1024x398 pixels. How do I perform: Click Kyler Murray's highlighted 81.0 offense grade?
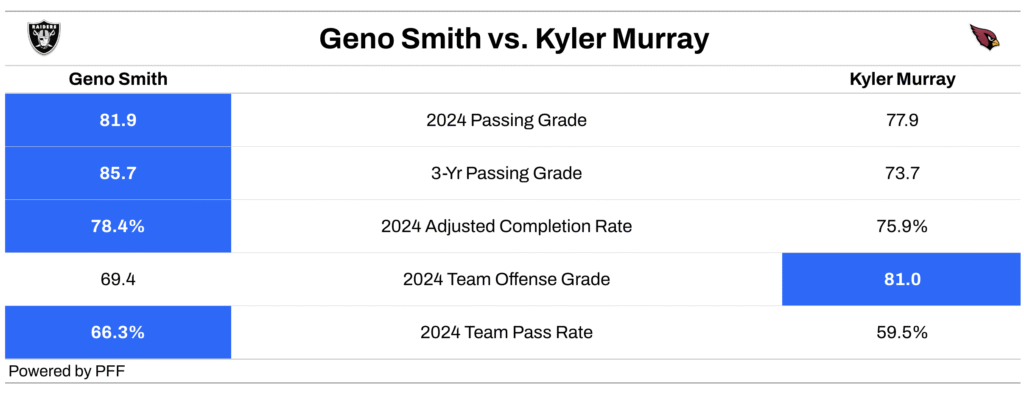[x=903, y=279]
